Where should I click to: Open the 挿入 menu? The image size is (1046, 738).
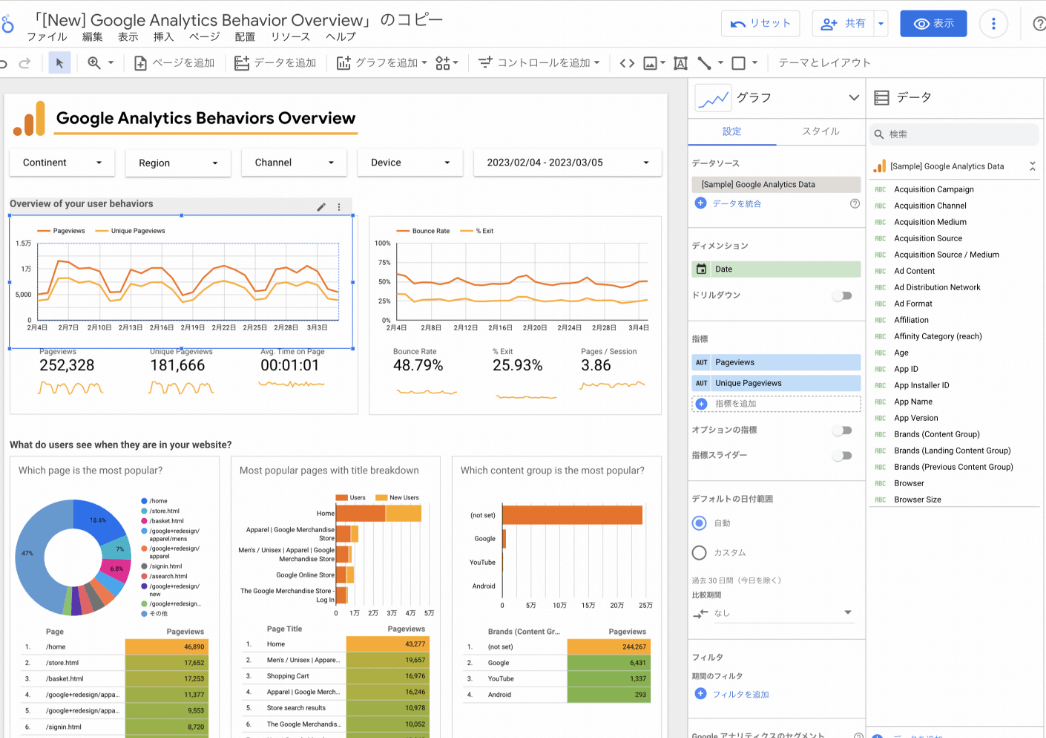pyautogui.click(x=163, y=37)
